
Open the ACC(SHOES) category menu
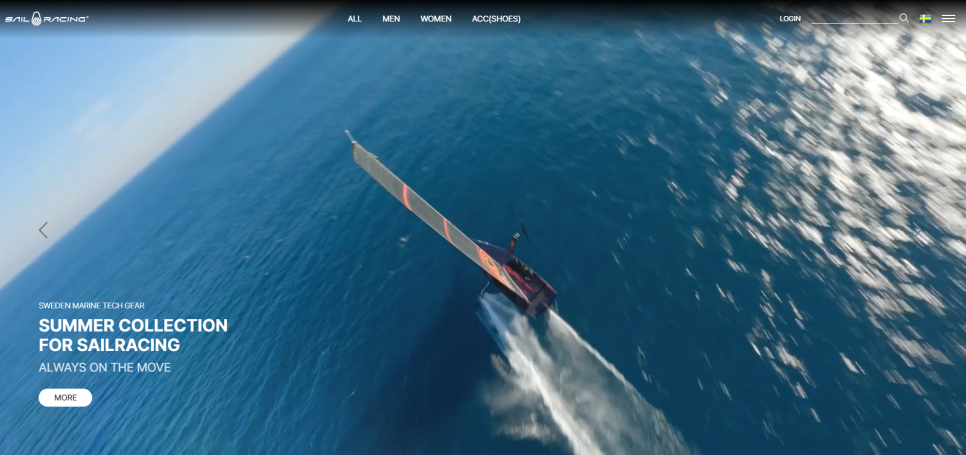(x=496, y=19)
